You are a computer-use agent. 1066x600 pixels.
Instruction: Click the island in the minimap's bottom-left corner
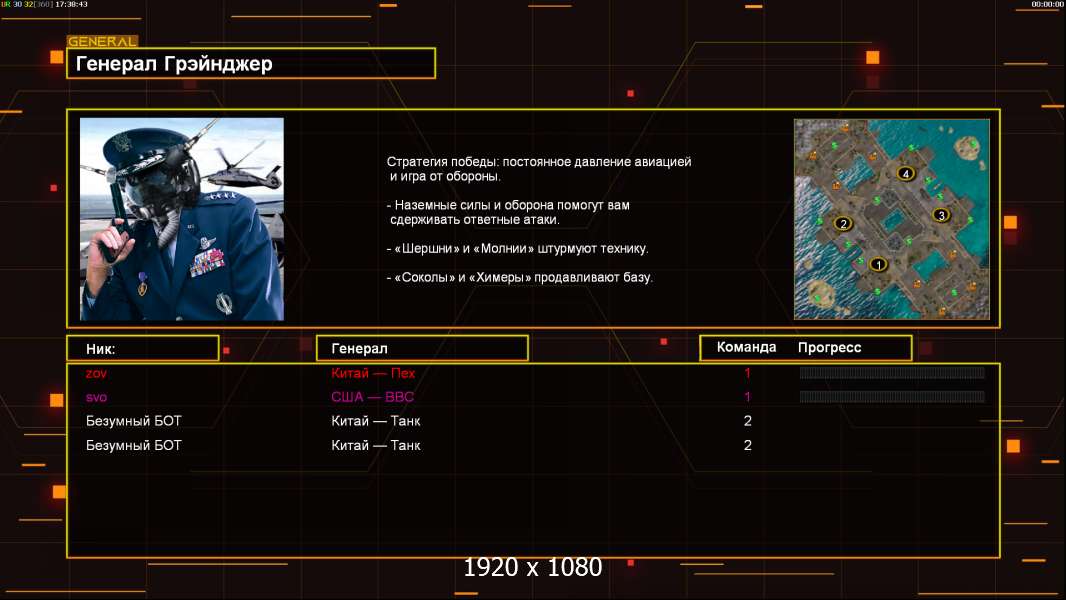point(820,292)
